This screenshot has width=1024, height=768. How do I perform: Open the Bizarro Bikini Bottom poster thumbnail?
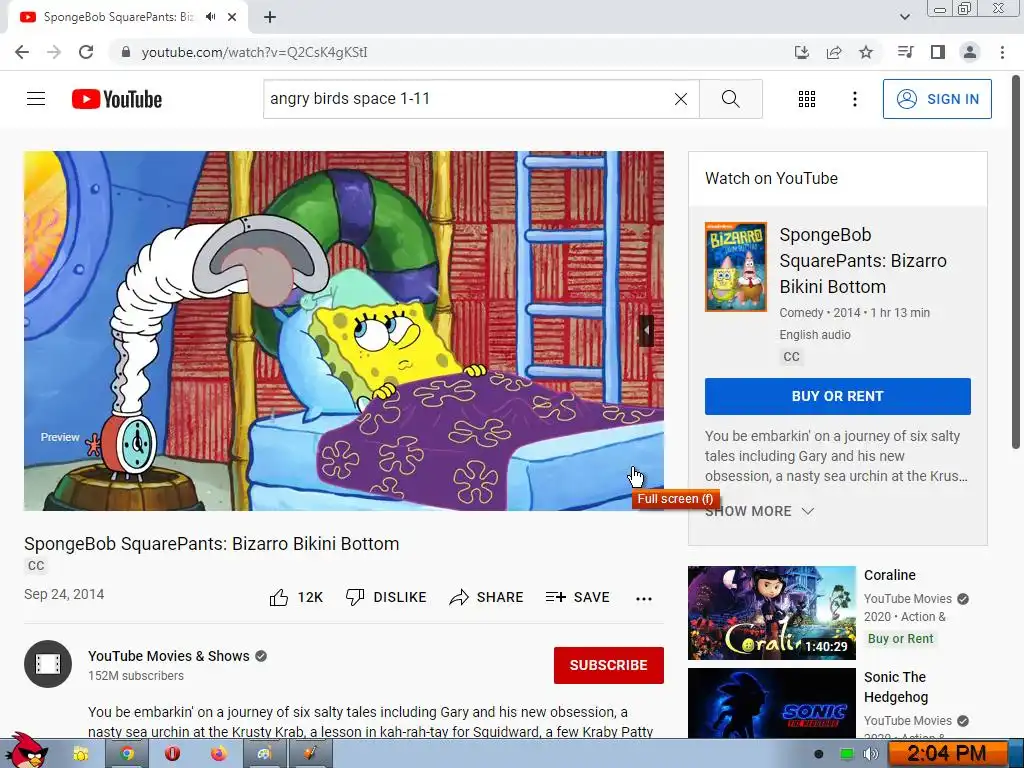tap(736, 267)
